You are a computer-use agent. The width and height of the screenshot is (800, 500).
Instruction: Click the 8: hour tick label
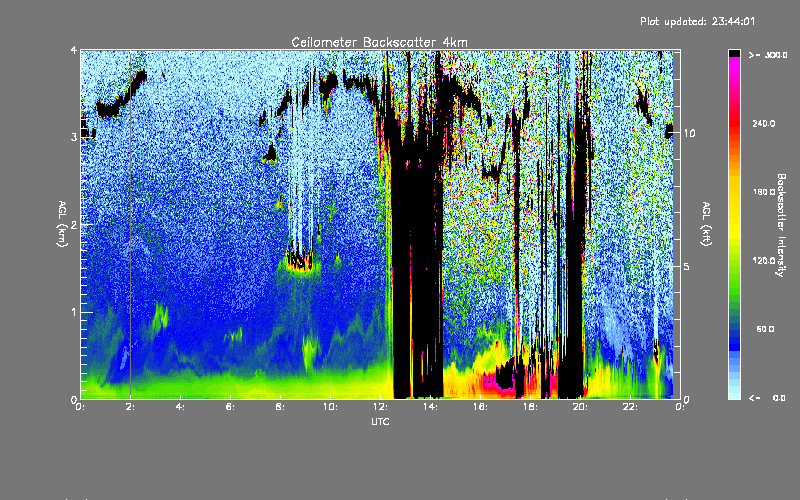pyautogui.click(x=280, y=407)
